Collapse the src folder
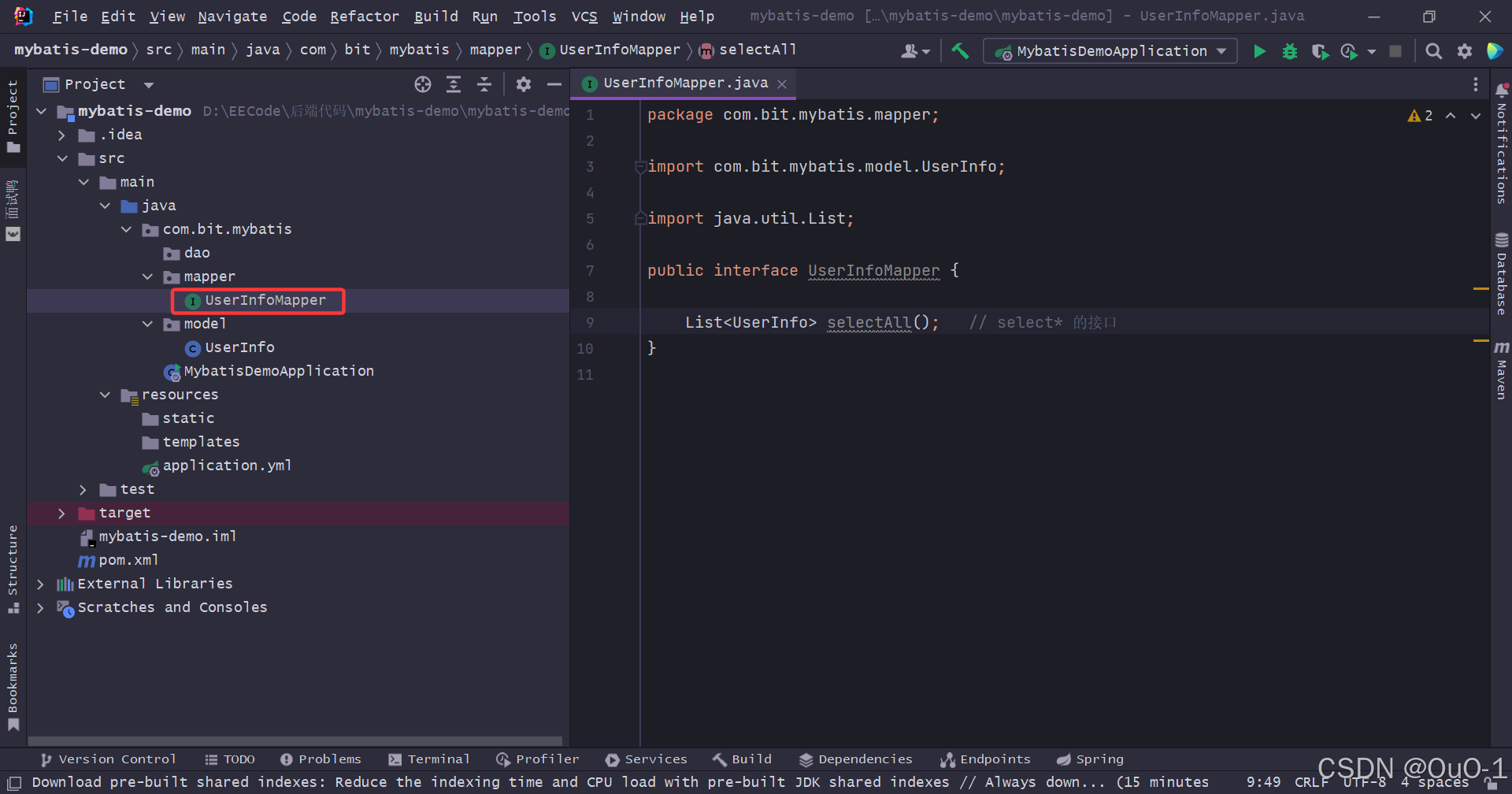The height and width of the screenshot is (794, 1512). pos(62,159)
